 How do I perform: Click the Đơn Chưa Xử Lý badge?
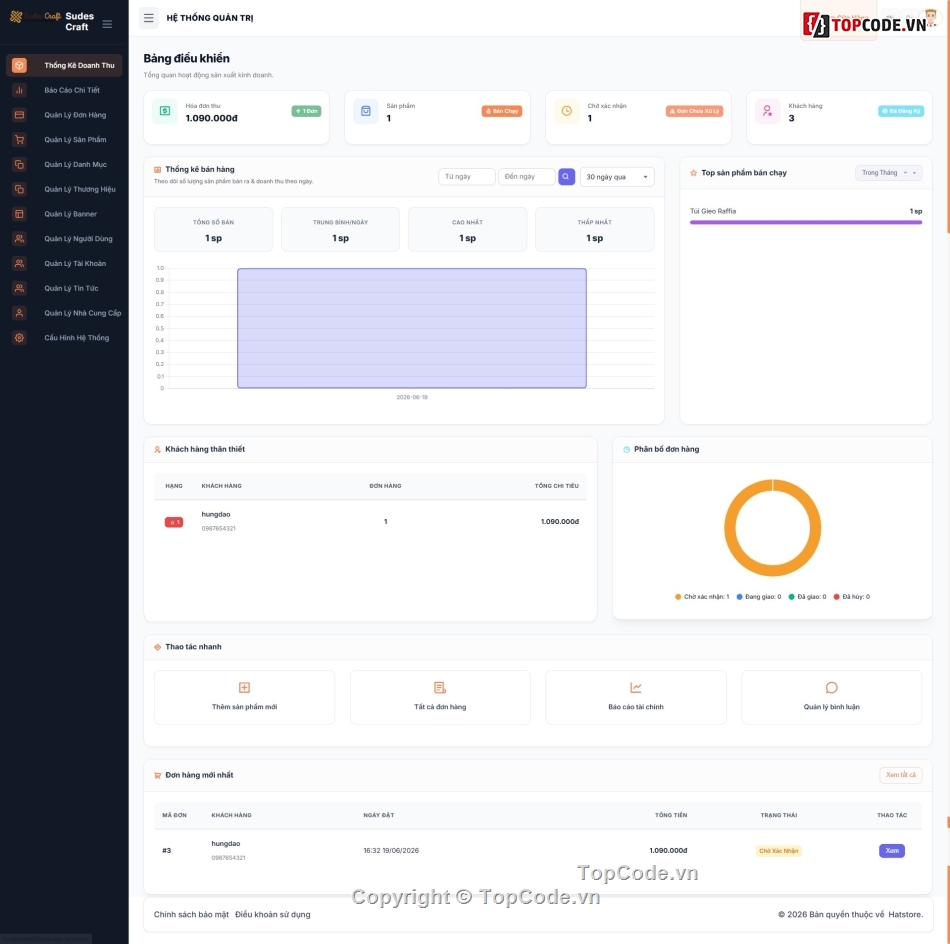click(x=694, y=111)
